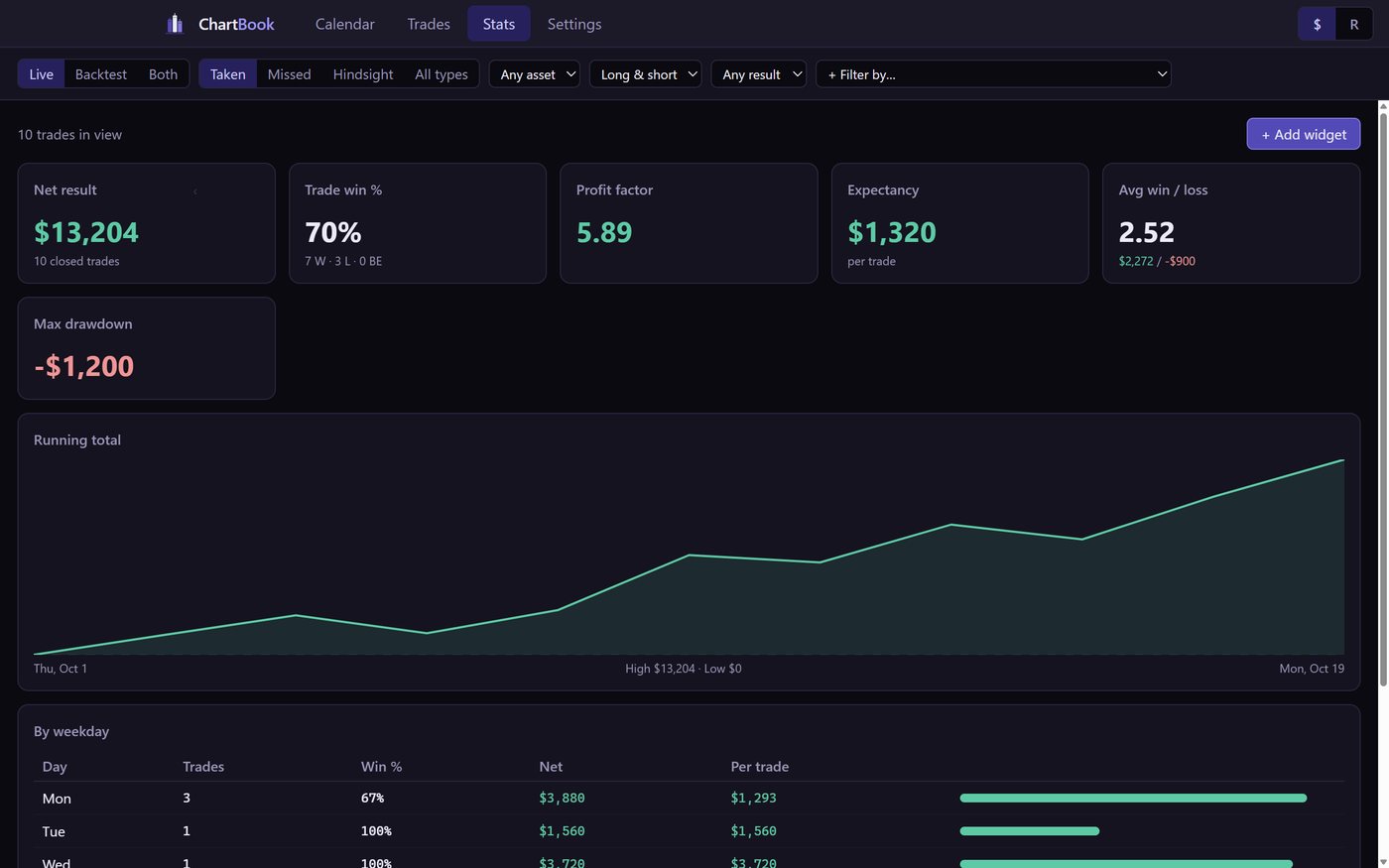Click the Add widget button
Image resolution: width=1389 pixels, height=868 pixels.
[x=1304, y=134]
